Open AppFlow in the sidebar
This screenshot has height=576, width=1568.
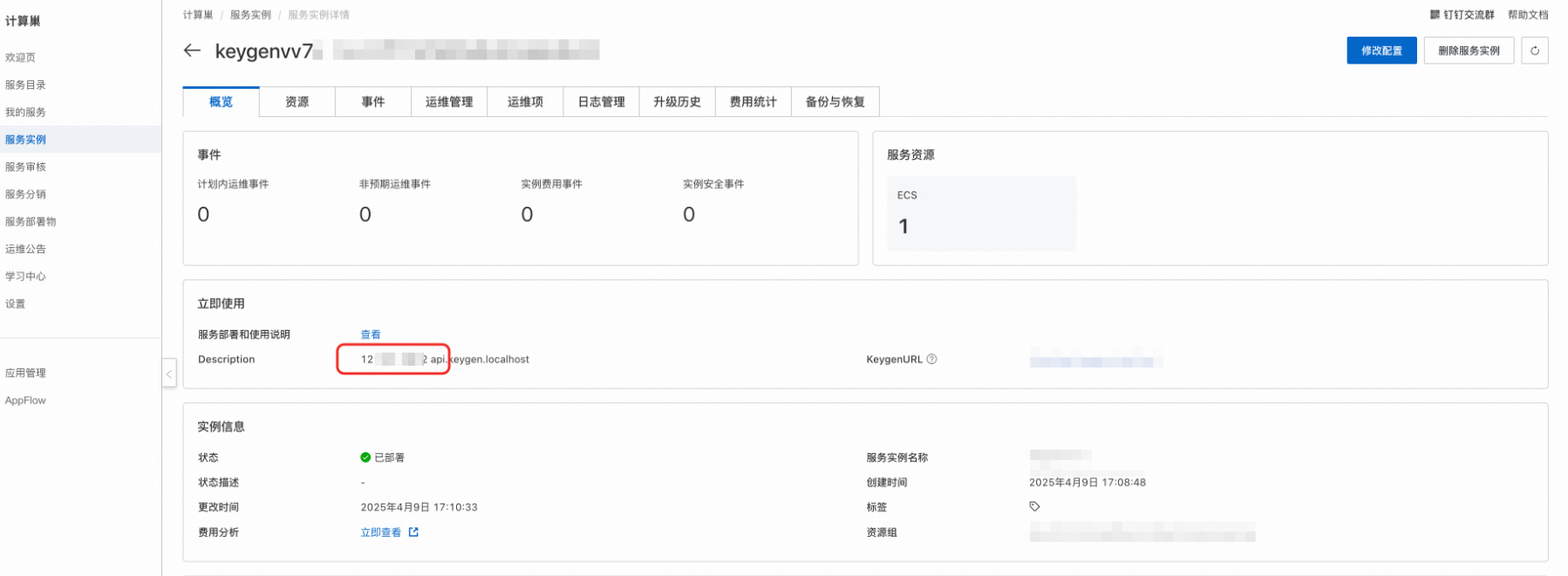click(x=25, y=401)
